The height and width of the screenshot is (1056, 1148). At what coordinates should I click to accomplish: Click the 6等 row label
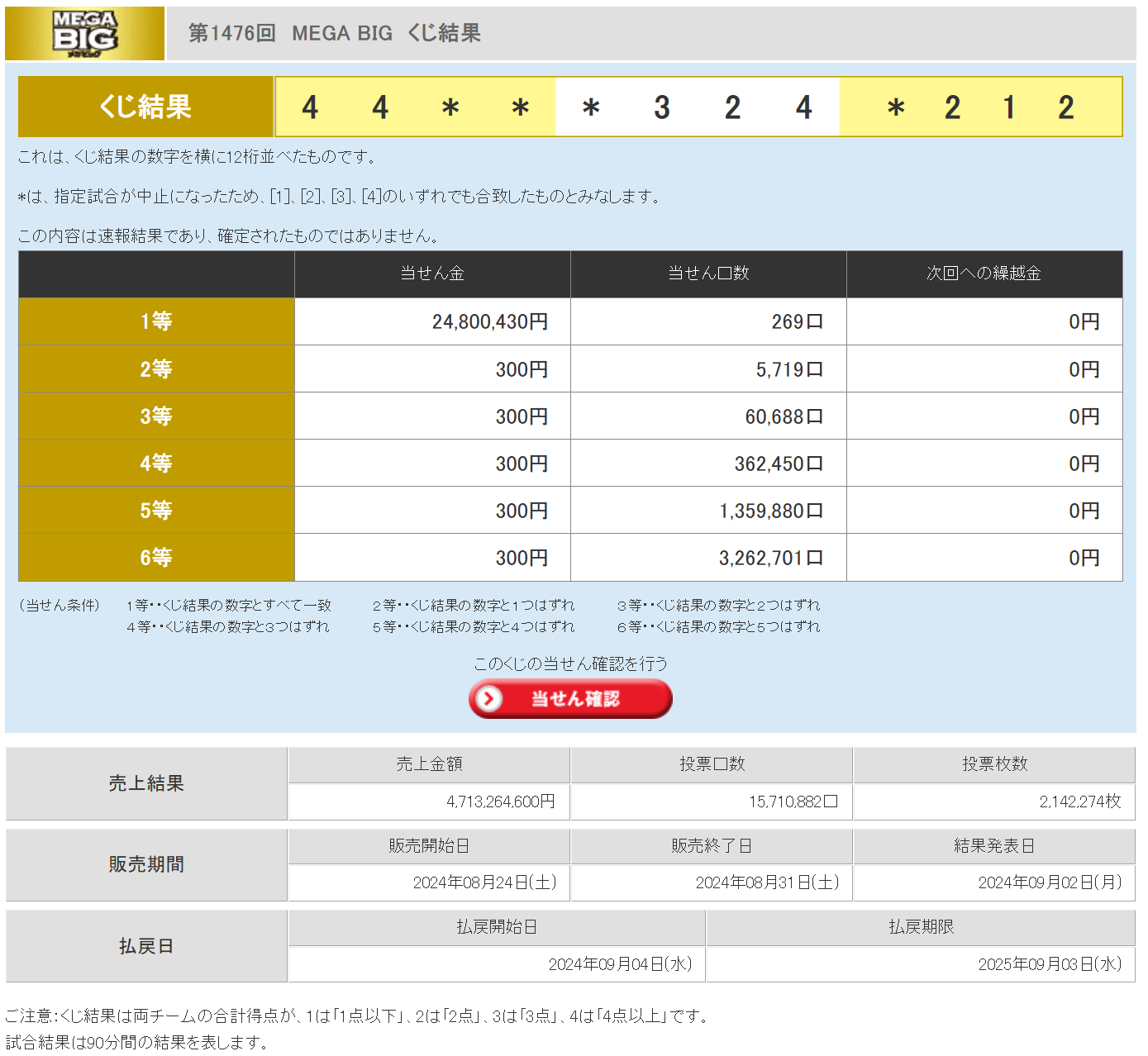tap(156, 558)
